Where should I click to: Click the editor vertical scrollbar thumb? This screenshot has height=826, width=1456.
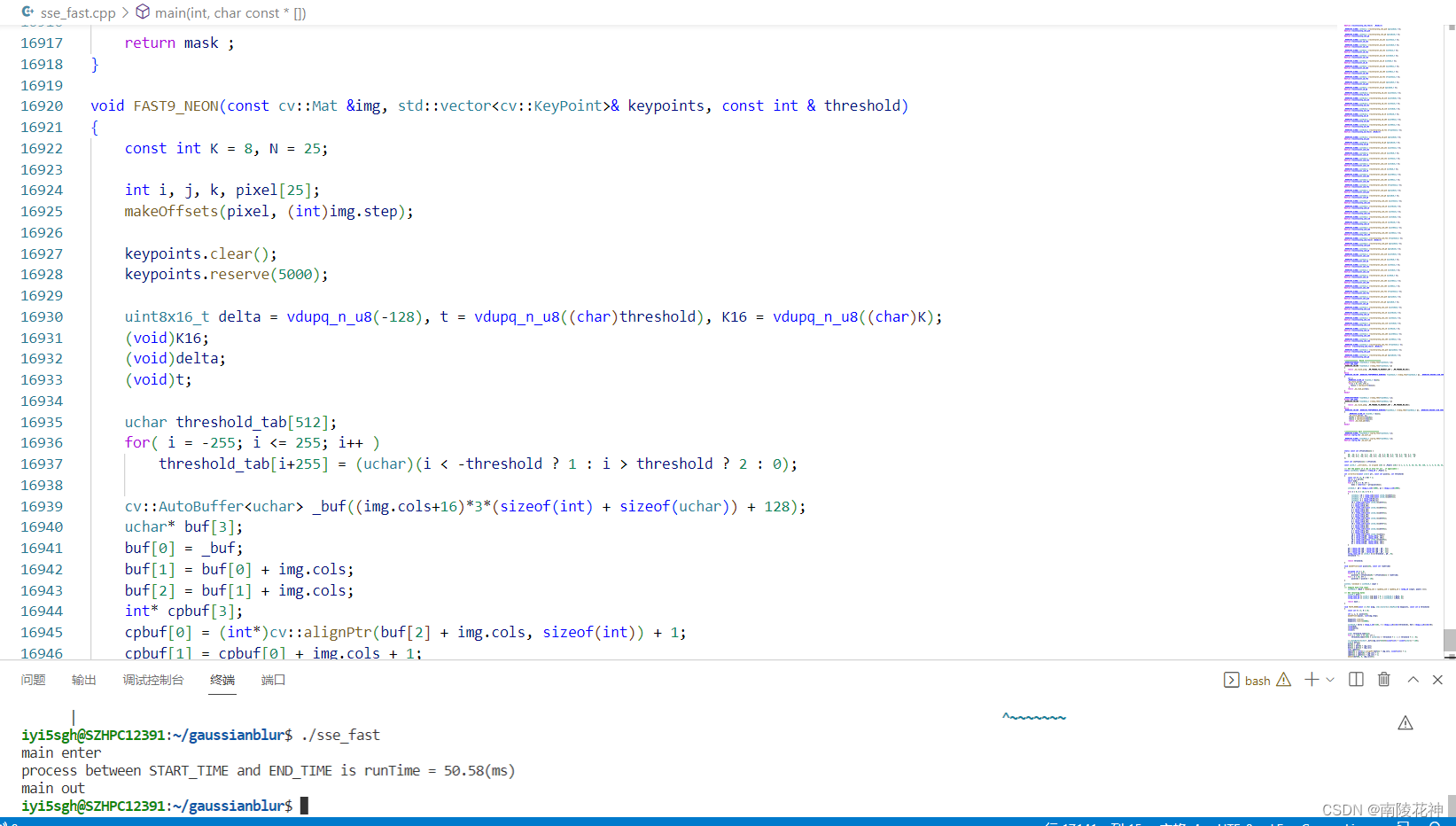point(1450,640)
